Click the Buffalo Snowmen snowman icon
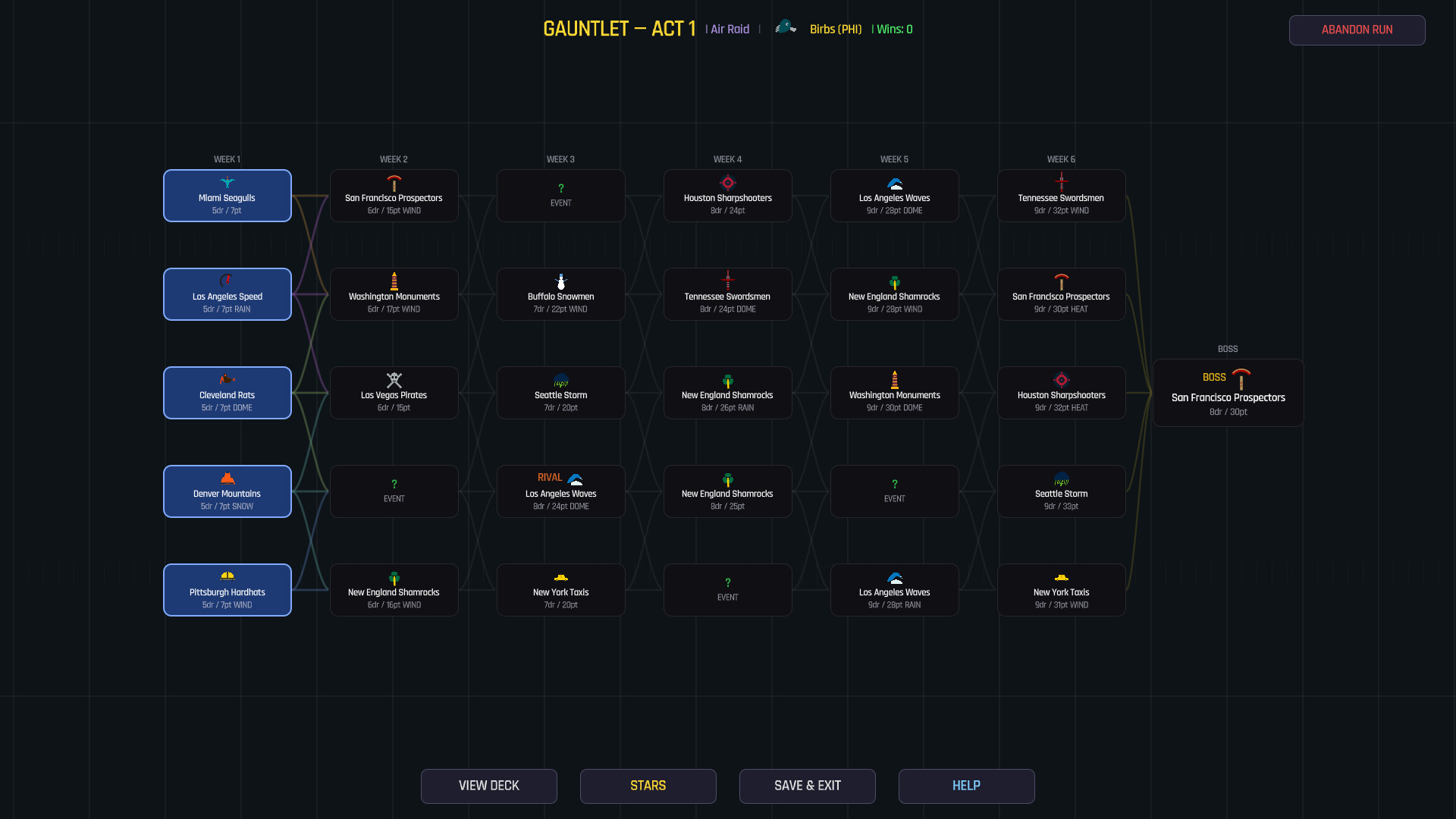Viewport: 1456px width, 819px height. coord(560,281)
